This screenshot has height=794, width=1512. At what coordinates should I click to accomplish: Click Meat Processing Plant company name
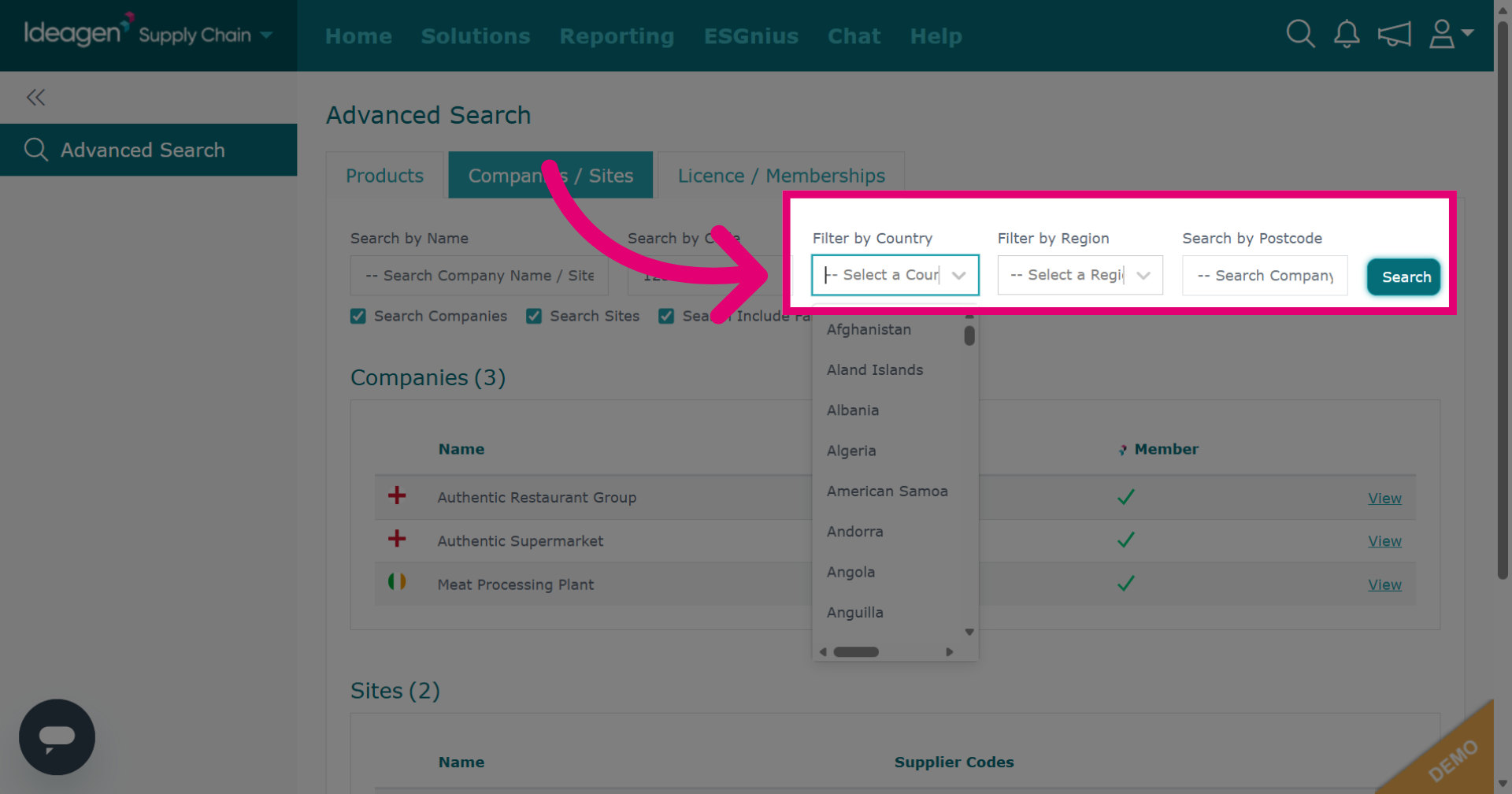516,584
